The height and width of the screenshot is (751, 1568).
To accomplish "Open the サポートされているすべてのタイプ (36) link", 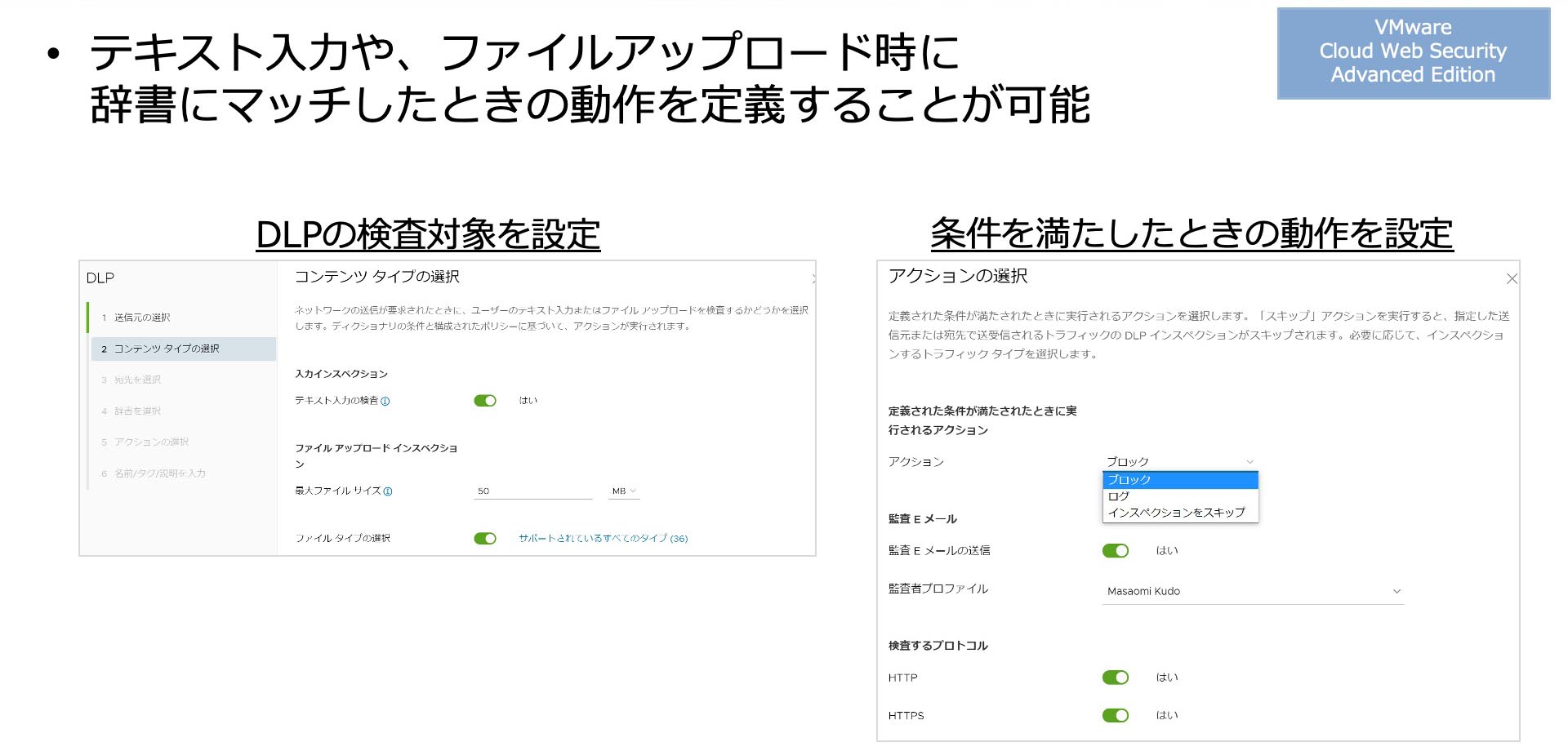I will [604, 538].
